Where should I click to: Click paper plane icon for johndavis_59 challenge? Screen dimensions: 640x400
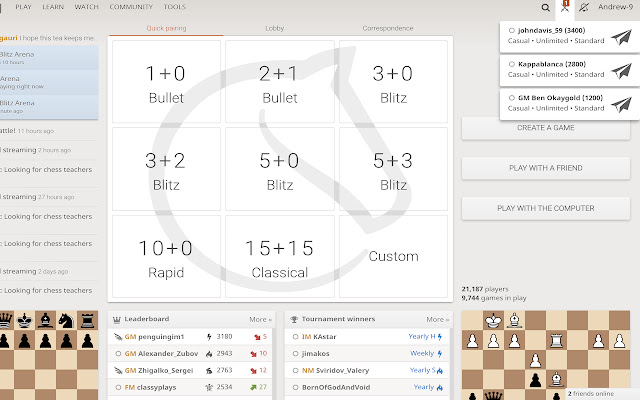click(621, 37)
